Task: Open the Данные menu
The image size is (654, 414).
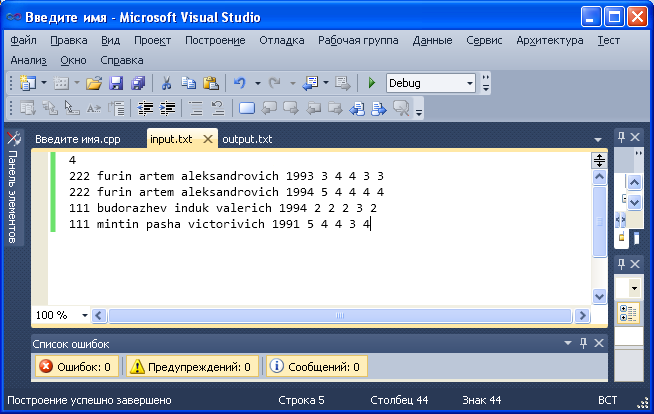Action: point(433,40)
